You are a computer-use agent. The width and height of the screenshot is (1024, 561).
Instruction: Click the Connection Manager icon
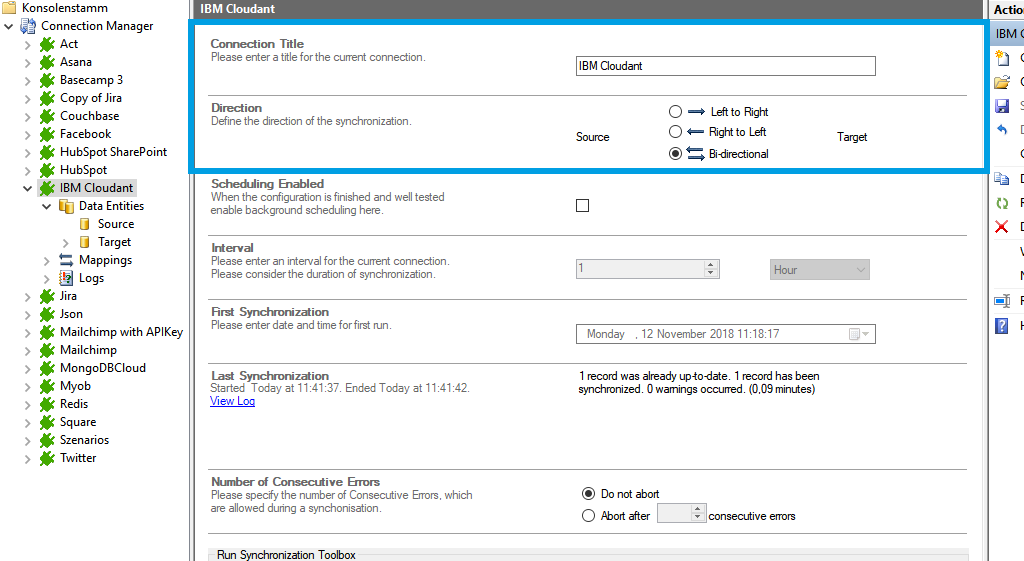[28, 26]
